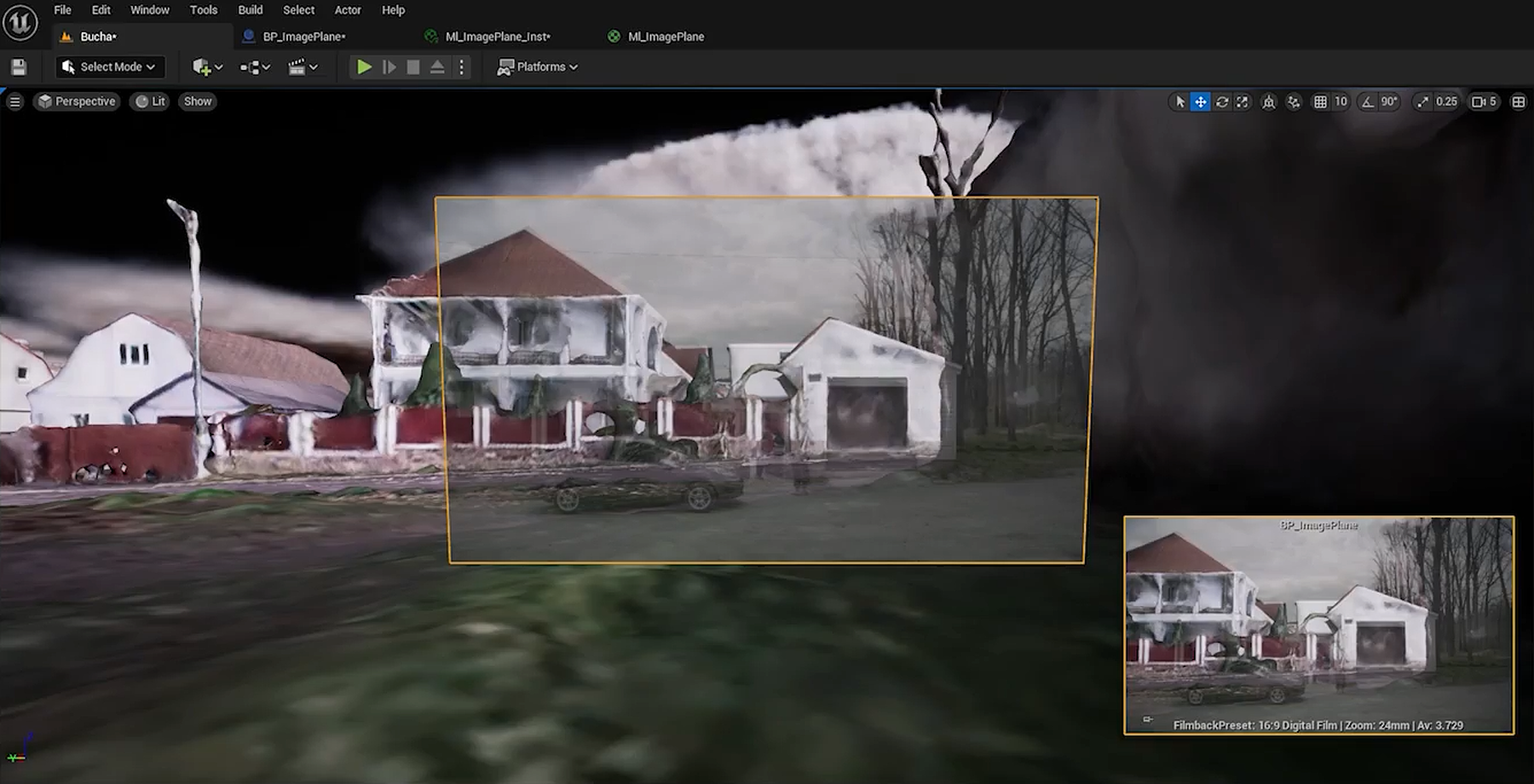Viewport: 1534px width, 784px height.
Task: Click the camera preview thumbnail
Action: click(1318, 625)
